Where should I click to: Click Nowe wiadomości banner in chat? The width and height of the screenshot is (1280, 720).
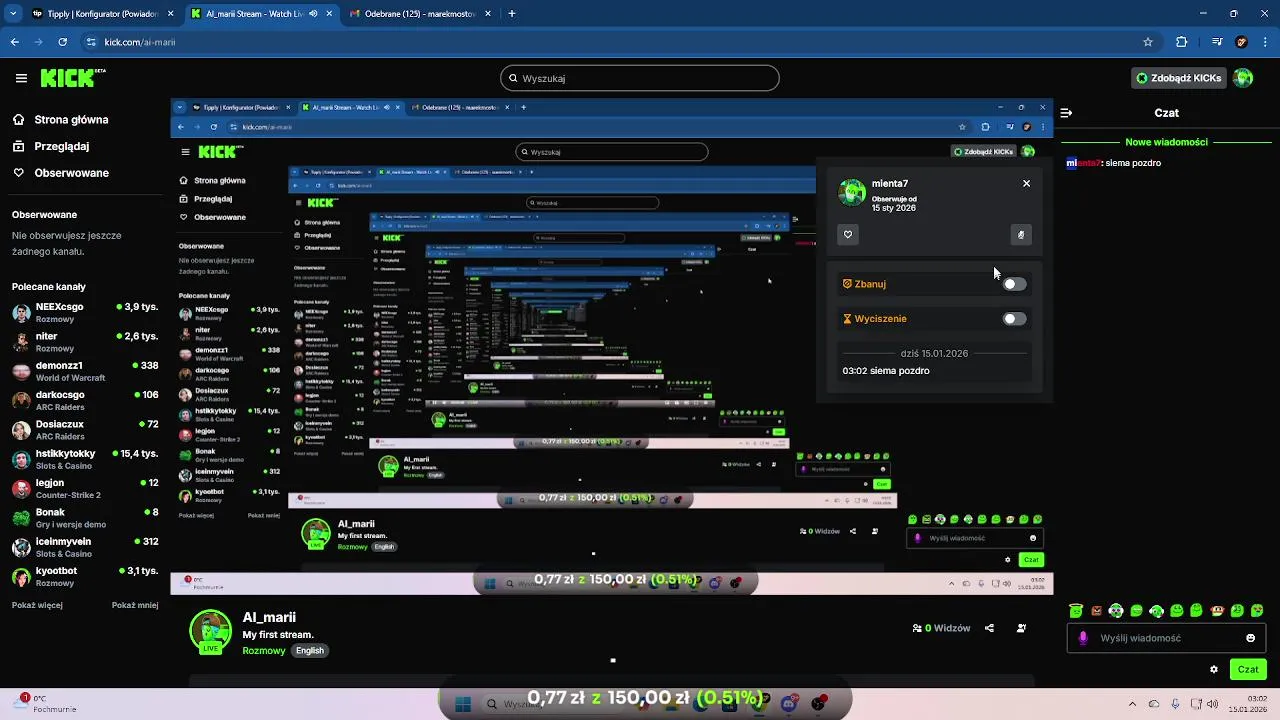(1166, 142)
